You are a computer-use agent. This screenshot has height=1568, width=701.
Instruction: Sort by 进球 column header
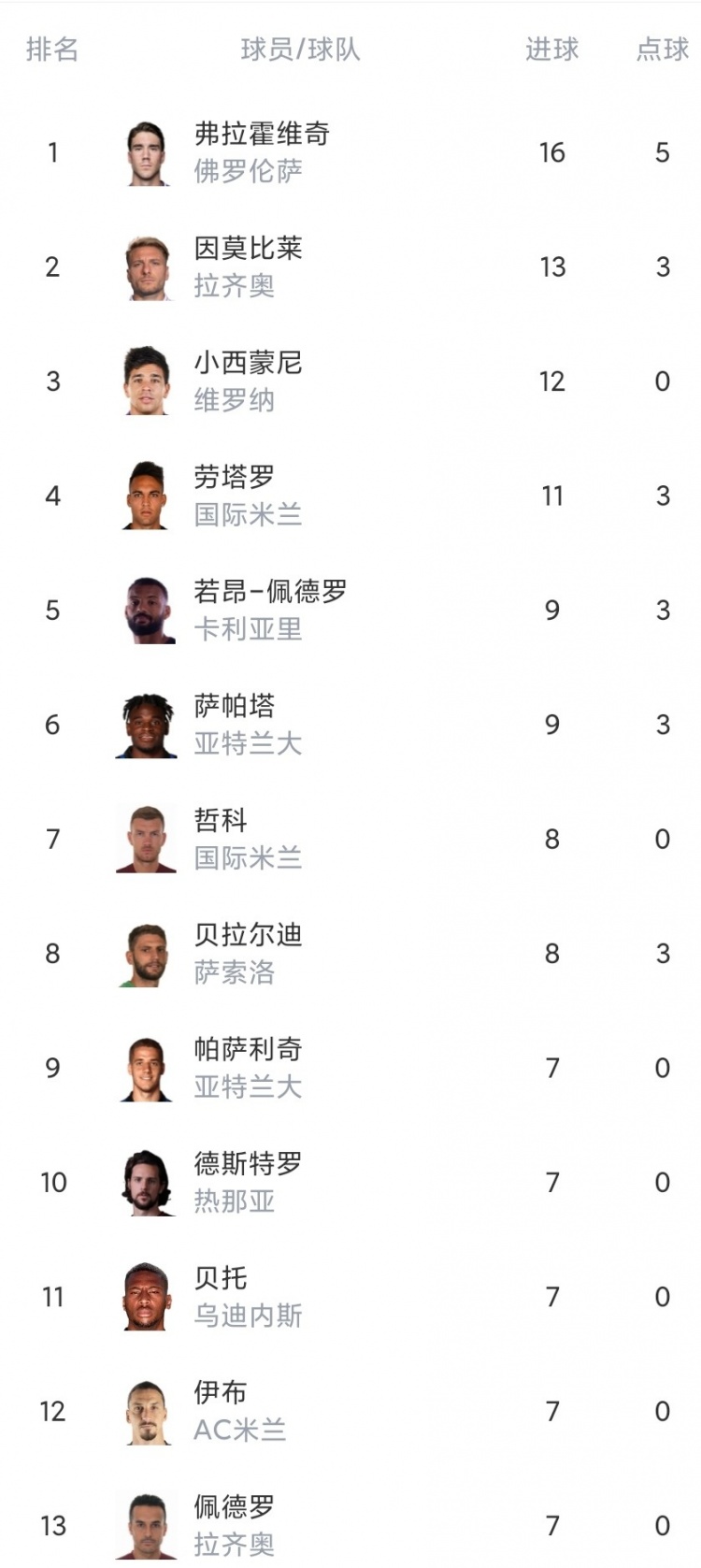551,50
